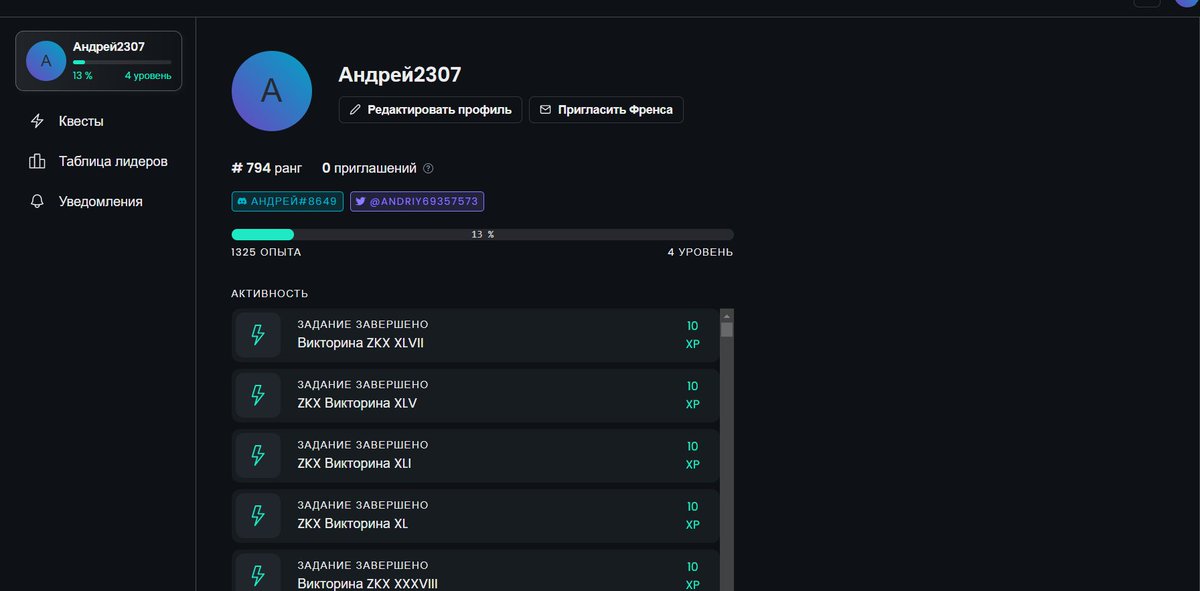
Task: Open Discord badge АНДРЕЙ#8649
Action: click(288, 201)
